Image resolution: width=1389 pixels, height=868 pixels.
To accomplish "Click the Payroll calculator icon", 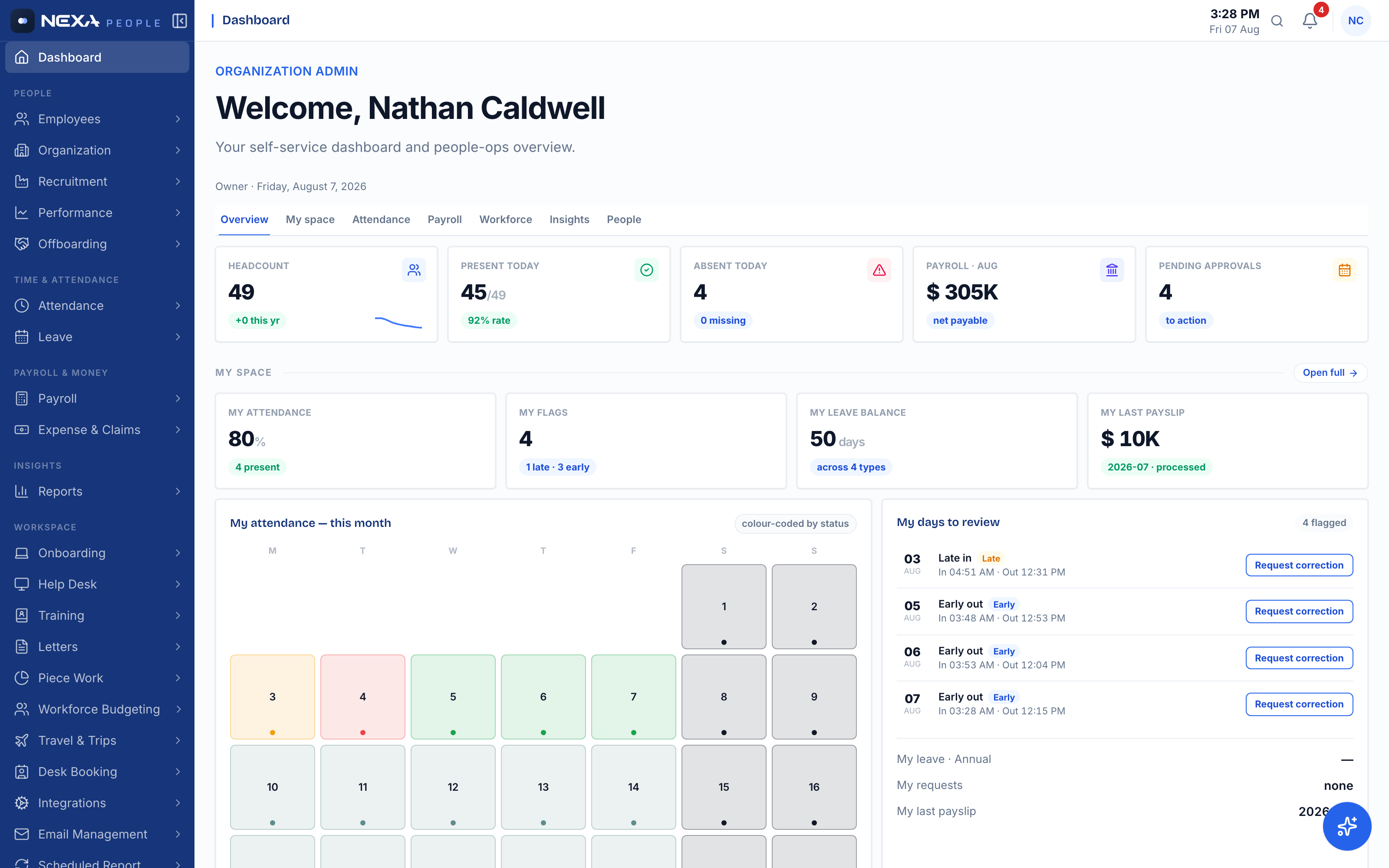I will click(x=22, y=398).
